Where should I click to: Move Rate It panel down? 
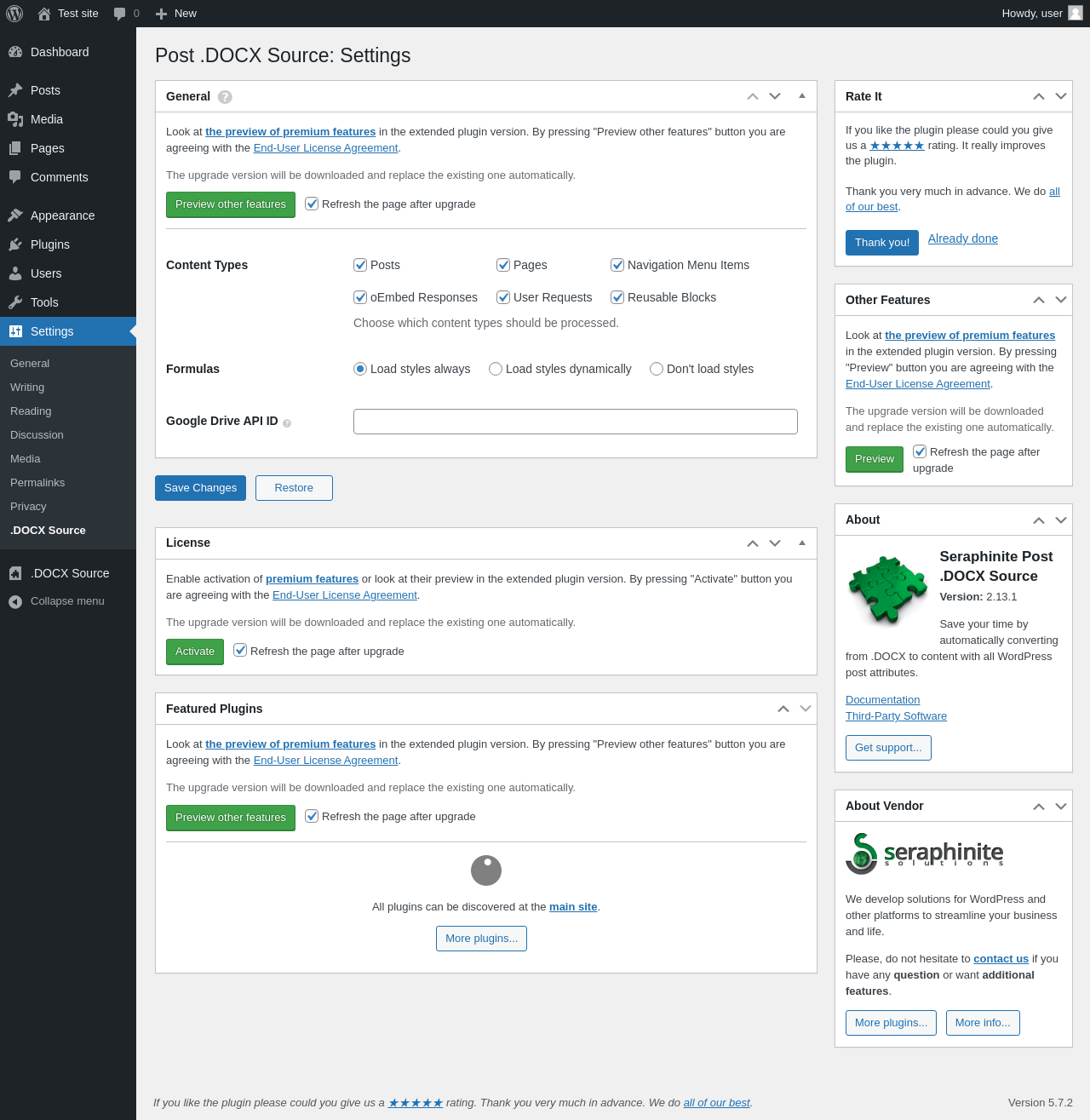pyautogui.click(x=1061, y=96)
